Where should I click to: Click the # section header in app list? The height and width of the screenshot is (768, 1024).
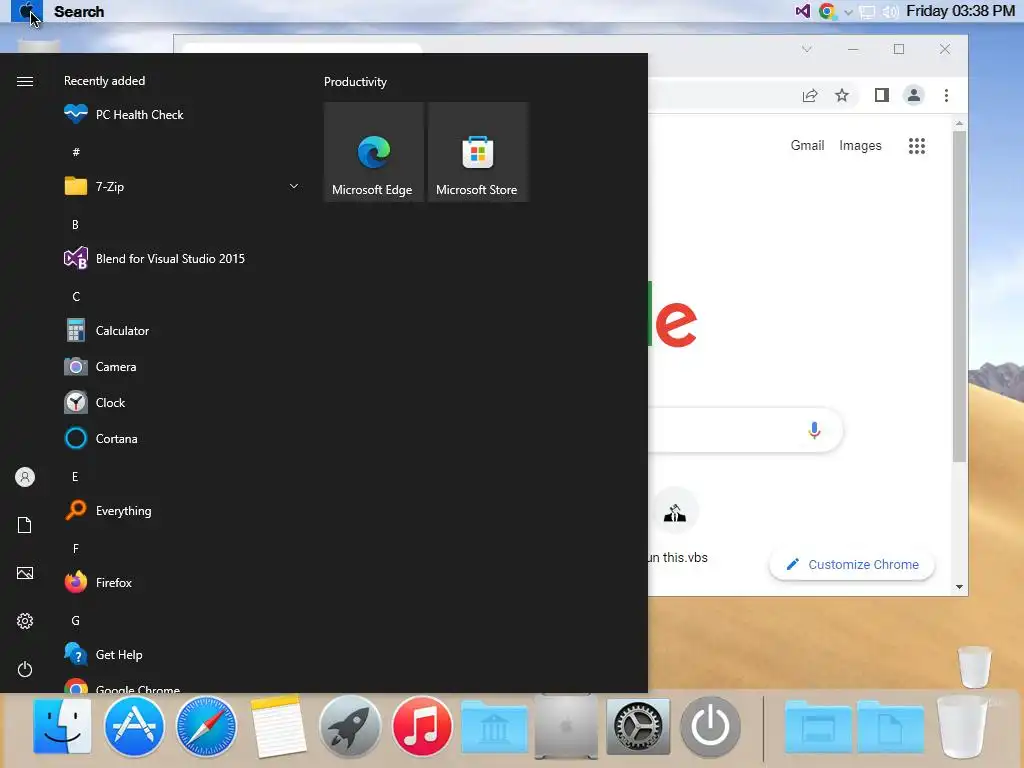[76, 152]
